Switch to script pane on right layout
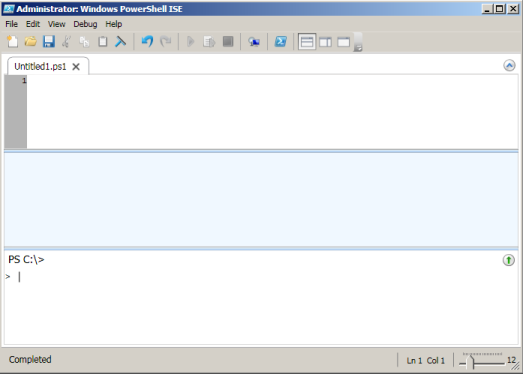 [325, 42]
